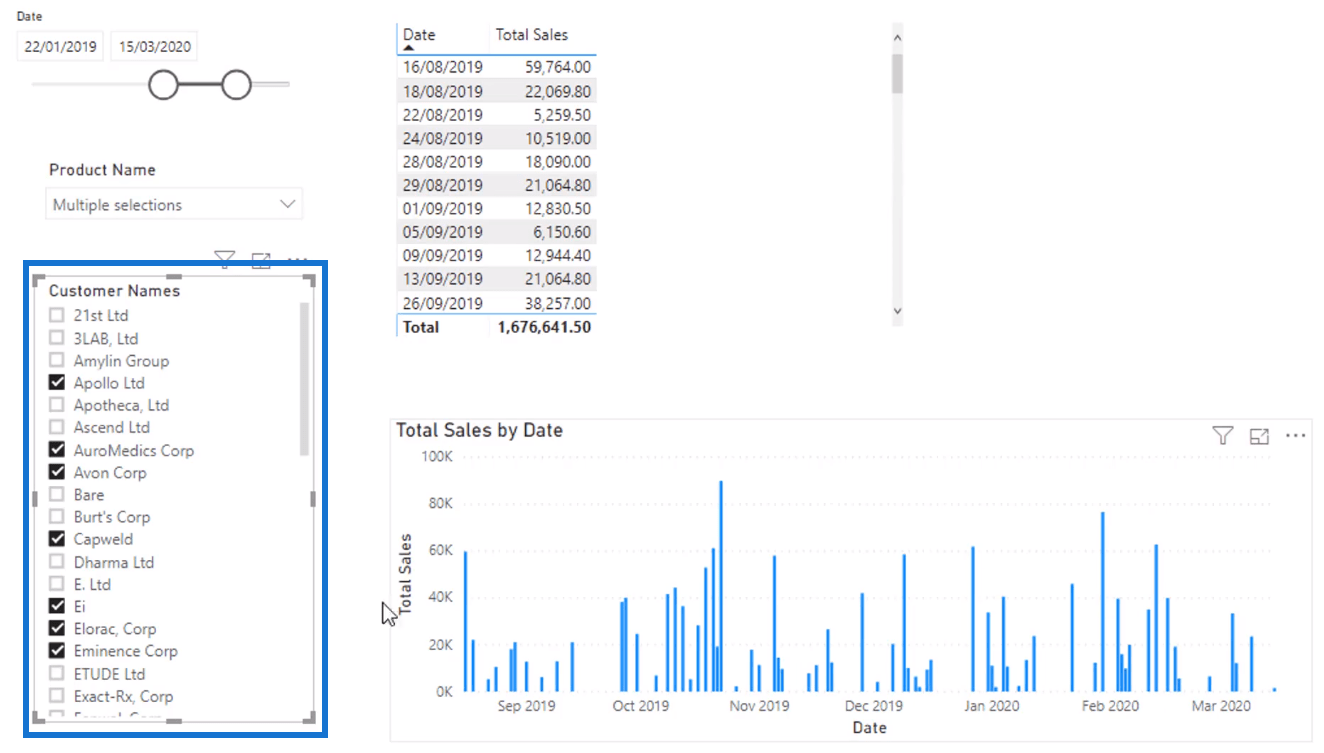
Task: Click the sort arrow under Date column header
Action: 408,48
